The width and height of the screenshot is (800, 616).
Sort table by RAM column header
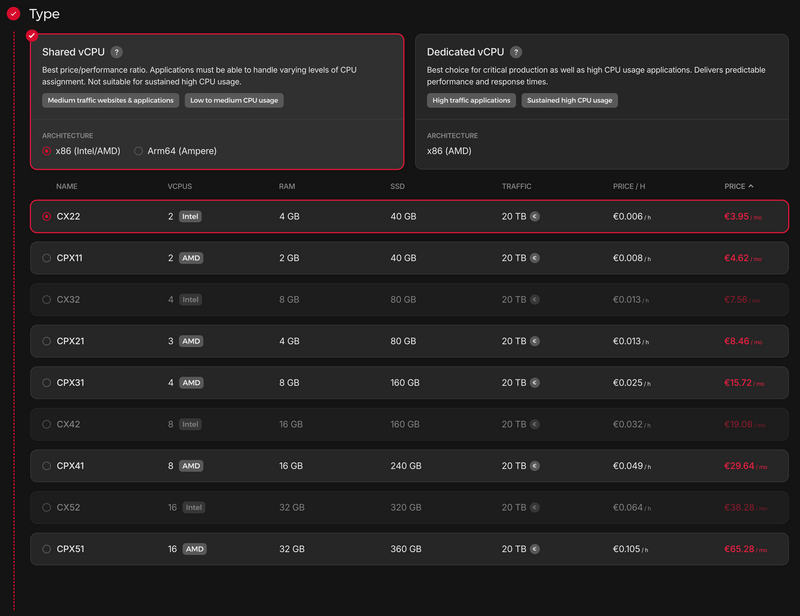pyautogui.click(x=287, y=186)
